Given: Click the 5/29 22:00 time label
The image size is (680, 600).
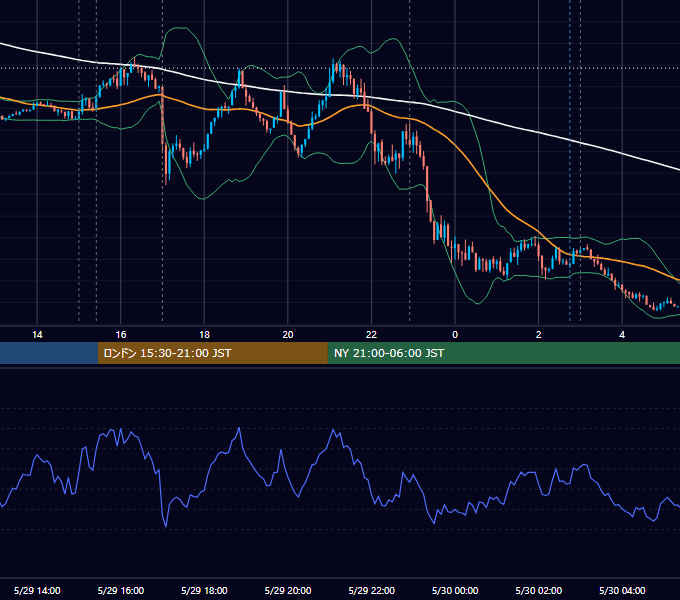Looking at the screenshot, I should (x=372, y=590).
